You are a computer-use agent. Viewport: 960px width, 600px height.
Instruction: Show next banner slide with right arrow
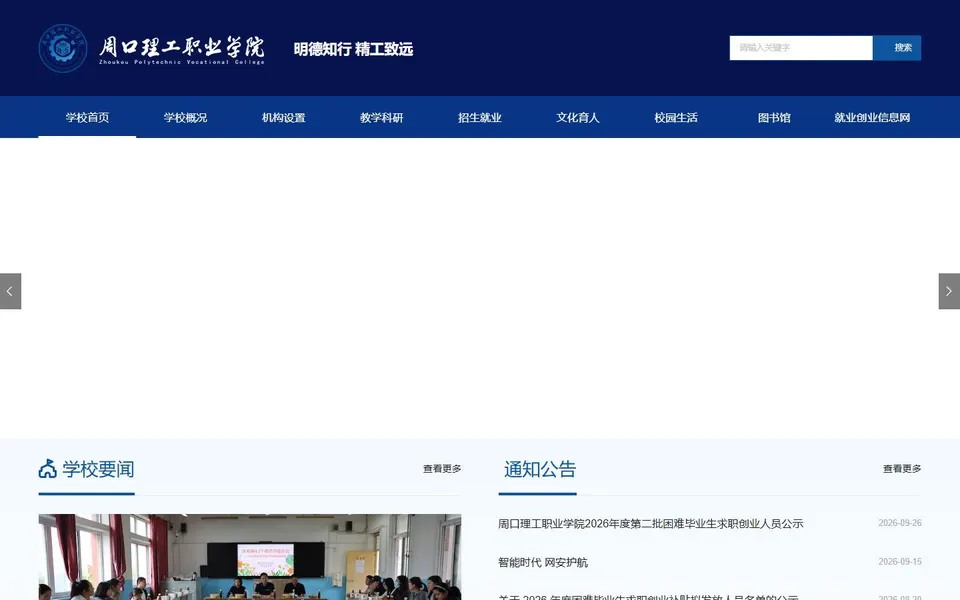pos(949,291)
